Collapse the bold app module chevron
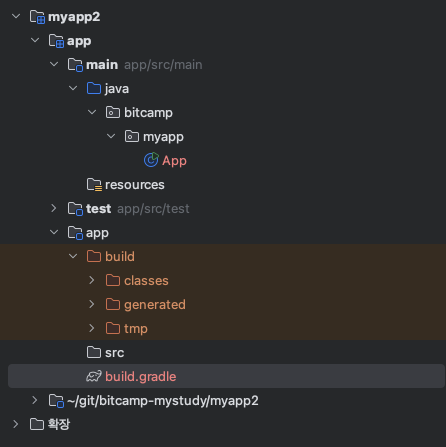 (x=35, y=40)
